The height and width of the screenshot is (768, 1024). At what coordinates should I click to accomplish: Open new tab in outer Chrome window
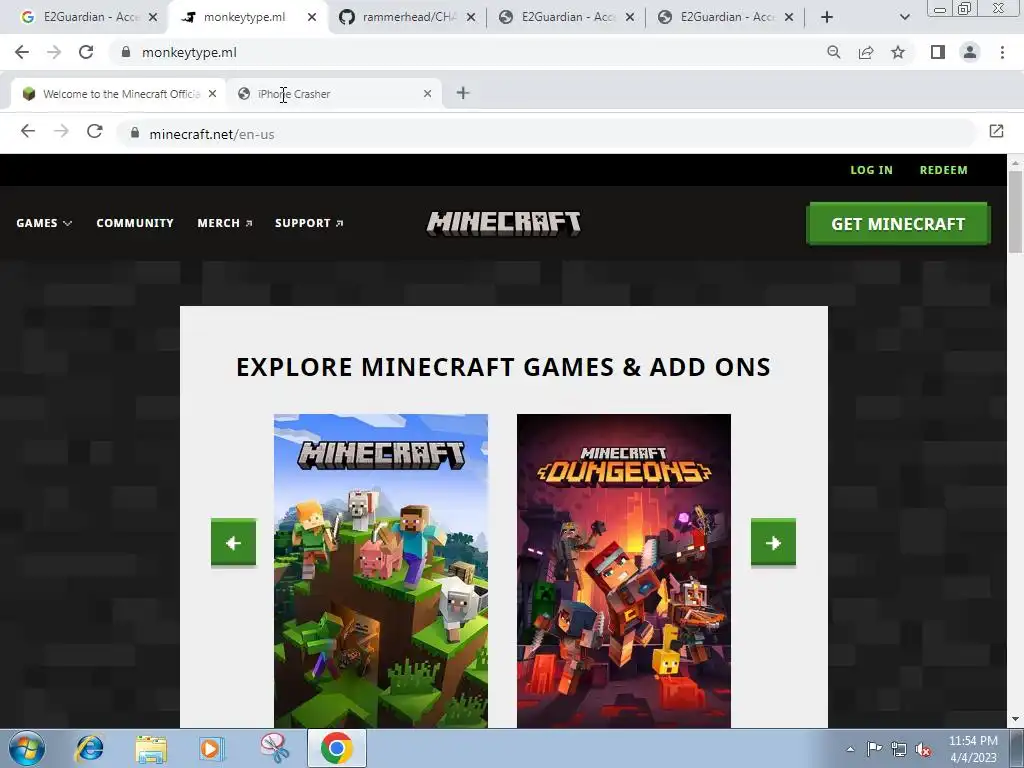827,17
